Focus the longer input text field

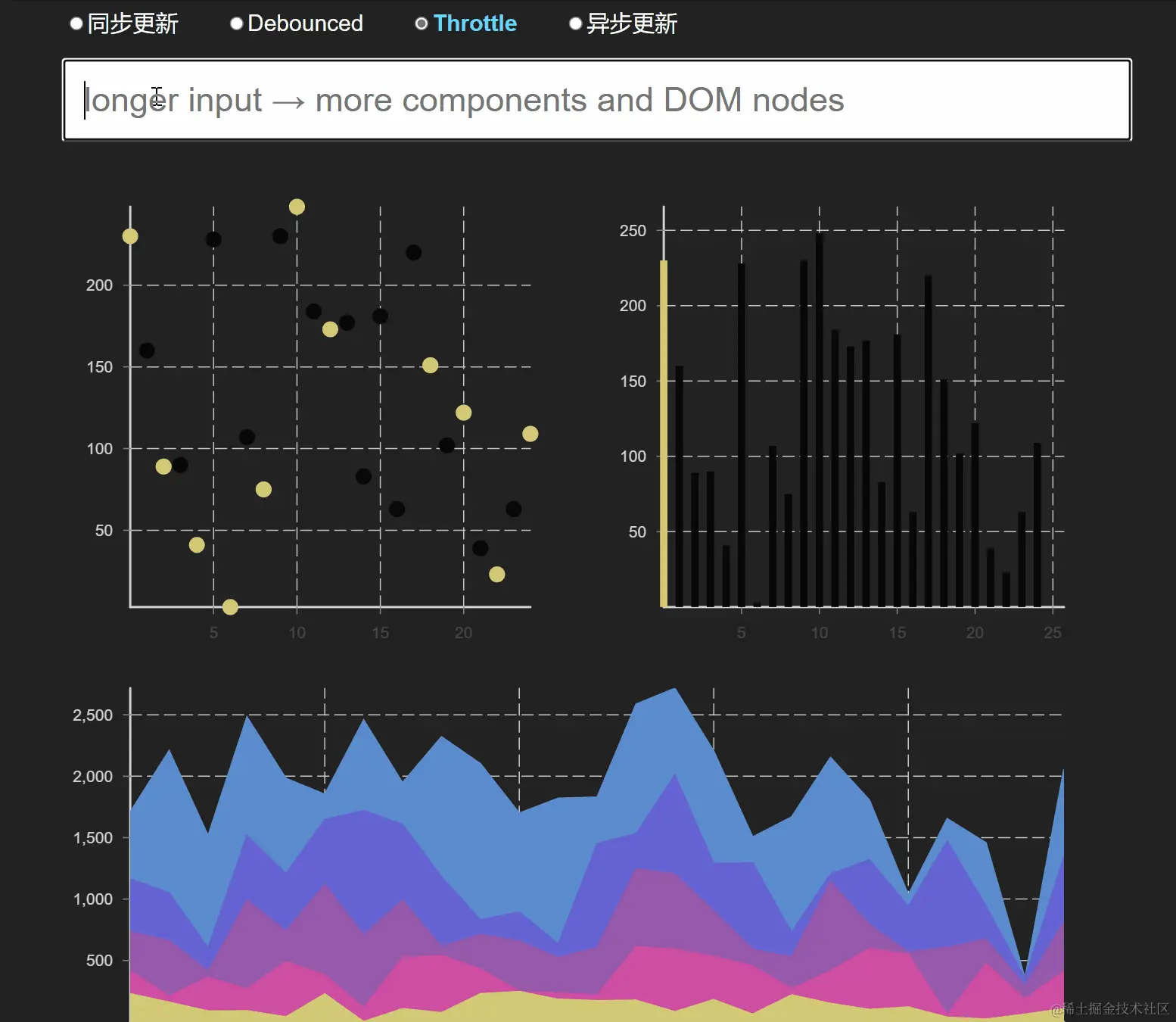[597, 100]
